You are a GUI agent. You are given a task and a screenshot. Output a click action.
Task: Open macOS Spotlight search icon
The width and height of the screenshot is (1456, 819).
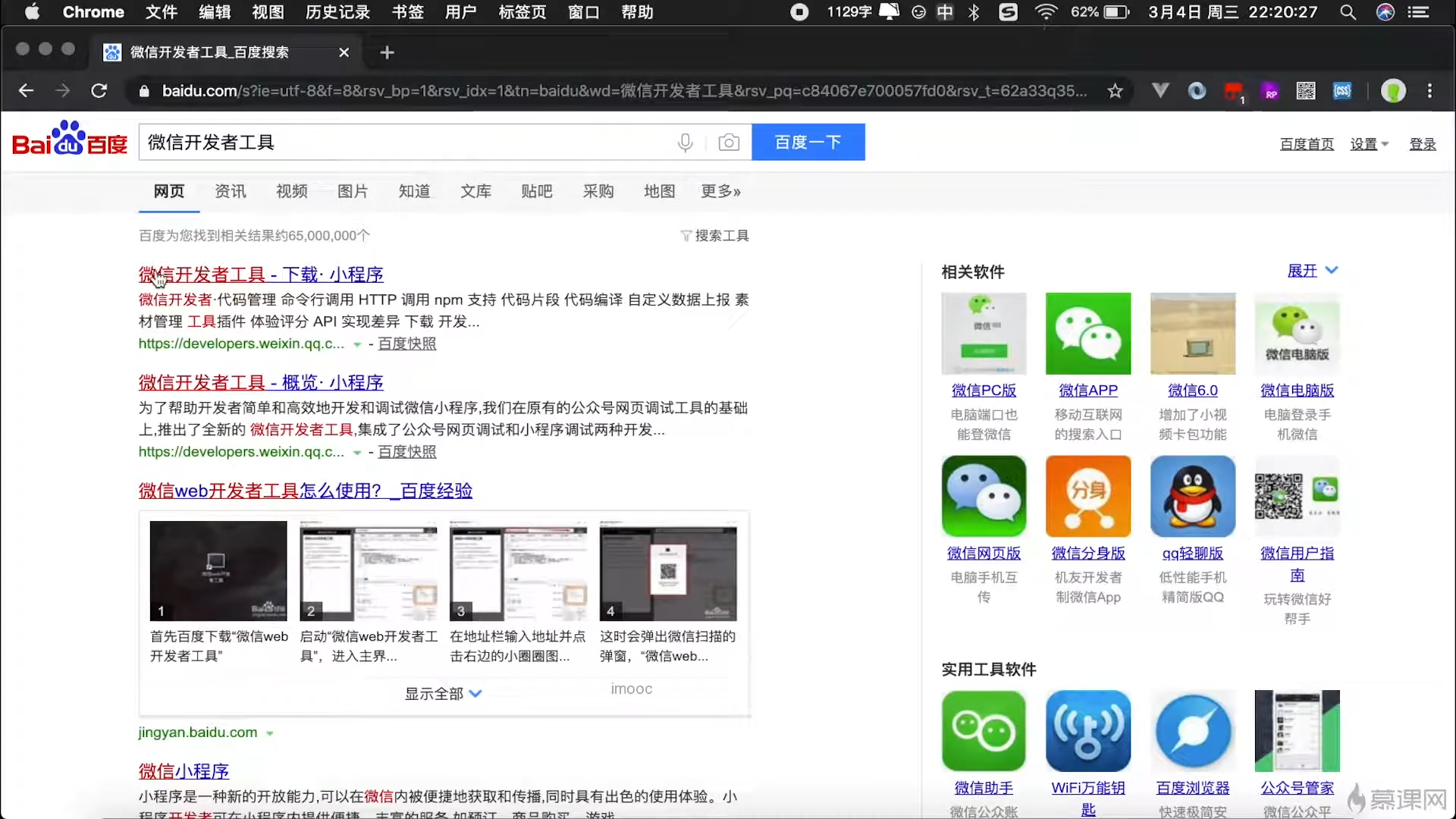pos(1348,12)
